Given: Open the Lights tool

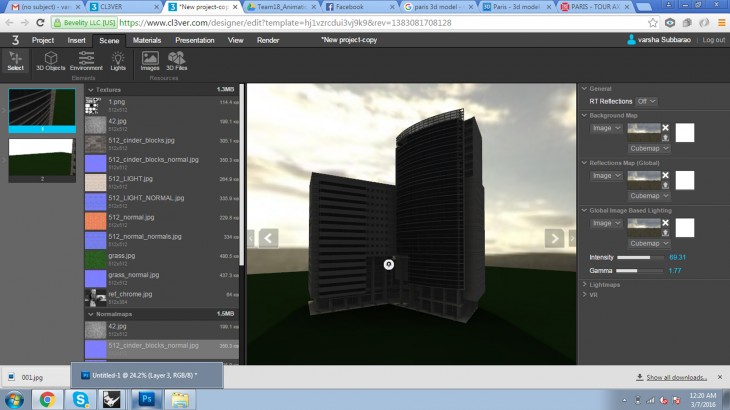Looking at the screenshot, I should click(x=118, y=61).
